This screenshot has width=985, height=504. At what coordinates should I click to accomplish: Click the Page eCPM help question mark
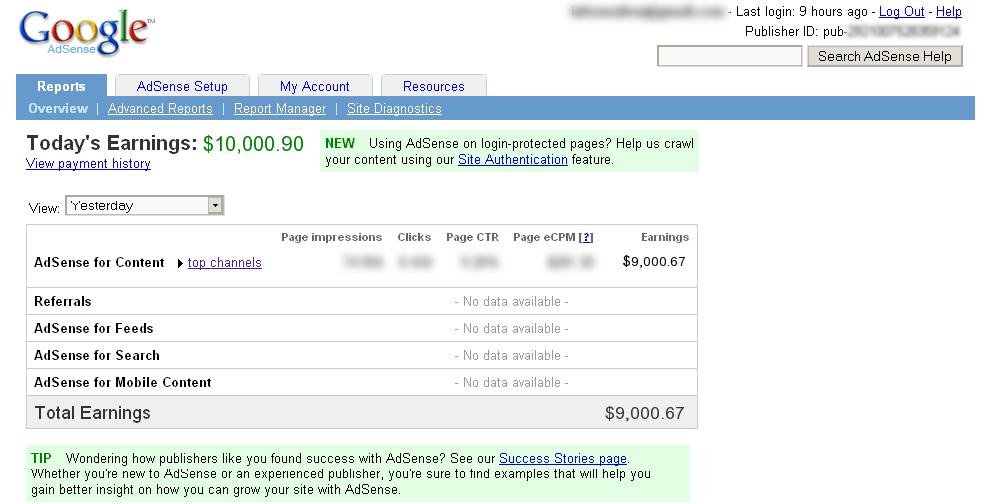click(586, 238)
